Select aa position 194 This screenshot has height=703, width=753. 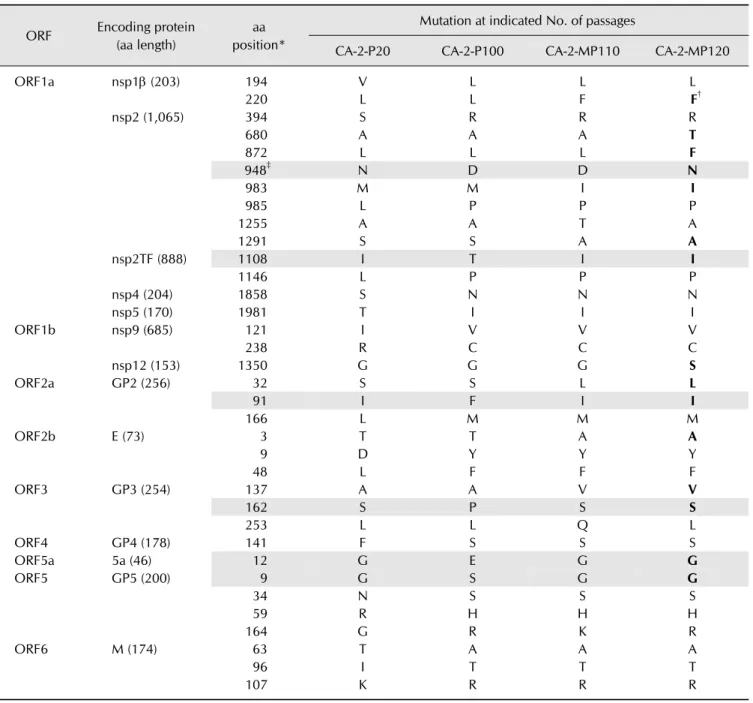256,82
